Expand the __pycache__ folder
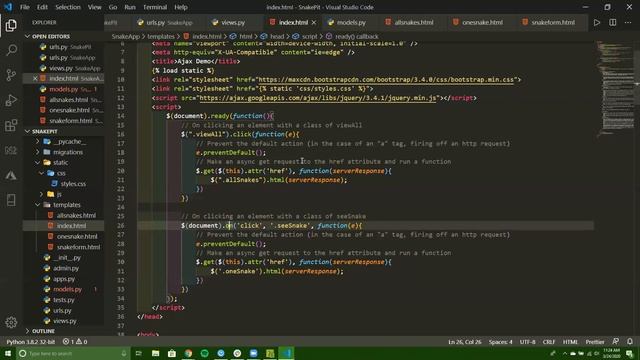The image size is (640, 360). [x=69, y=142]
